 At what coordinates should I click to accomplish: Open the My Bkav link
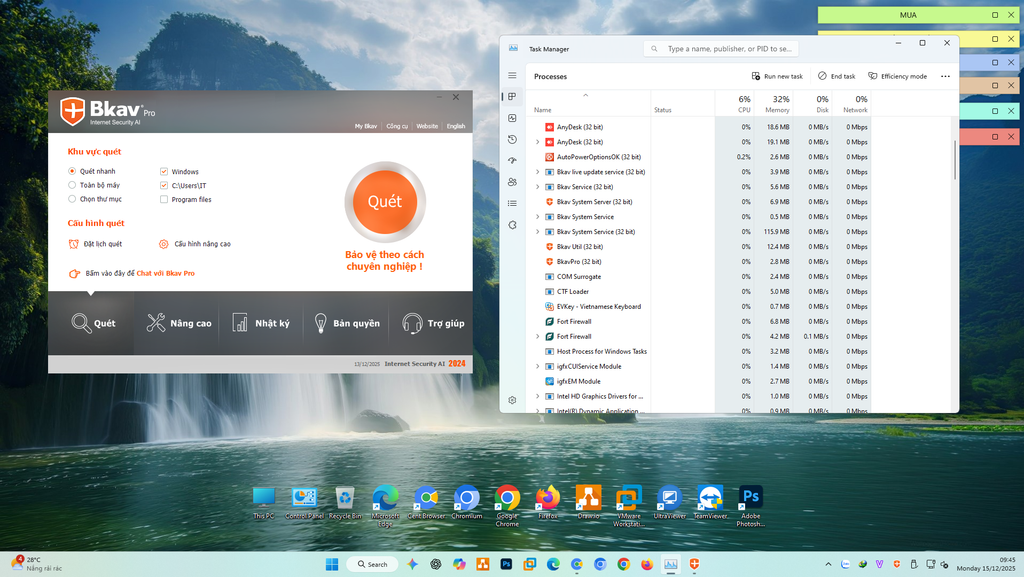pyautogui.click(x=366, y=126)
